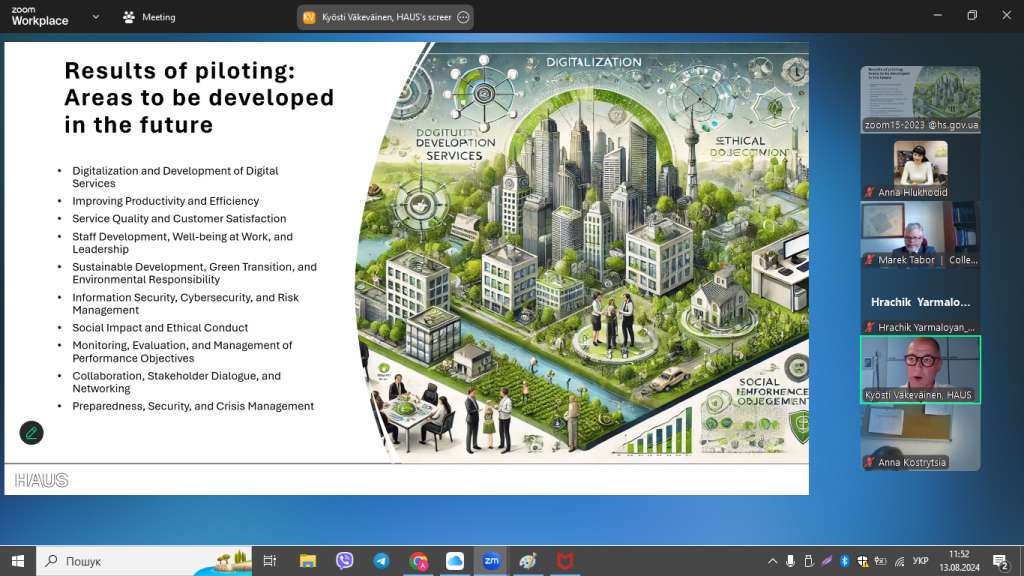Select Marek Tabor's video thumbnail
The height and width of the screenshot is (576, 1024).
pos(920,234)
